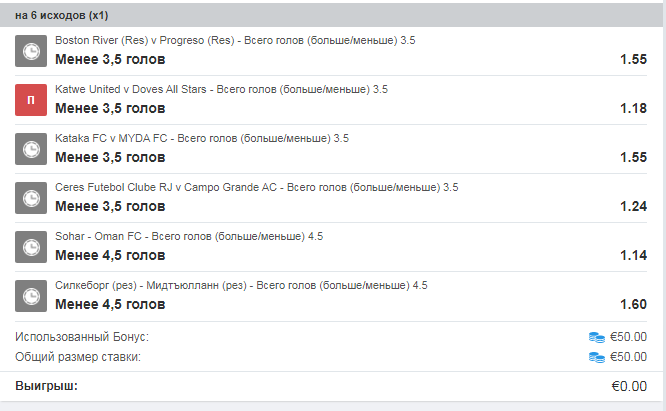Click the 'на 6 исходов (x1)' header
Screen dimensions: 666x411
point(62,16)
